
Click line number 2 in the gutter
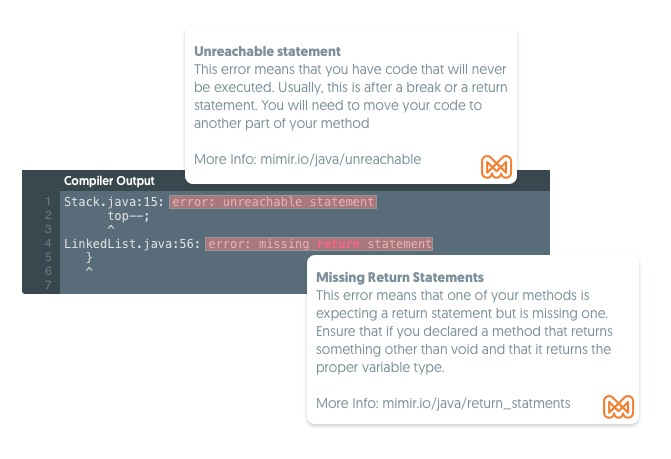pos(48,215)
